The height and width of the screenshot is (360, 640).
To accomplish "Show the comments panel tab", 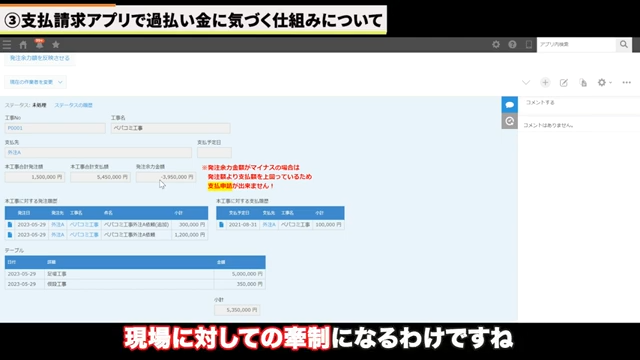I will pos(509,105).
